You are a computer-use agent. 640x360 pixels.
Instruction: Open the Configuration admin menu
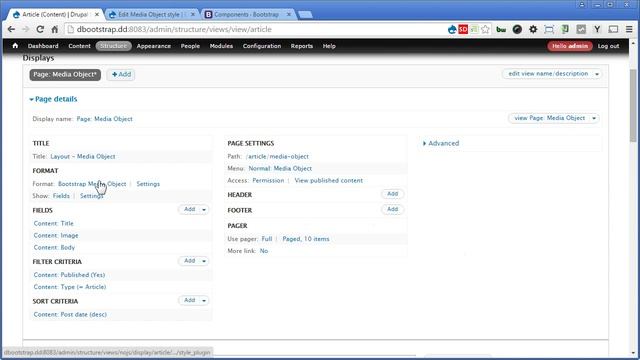pos(262,46)
